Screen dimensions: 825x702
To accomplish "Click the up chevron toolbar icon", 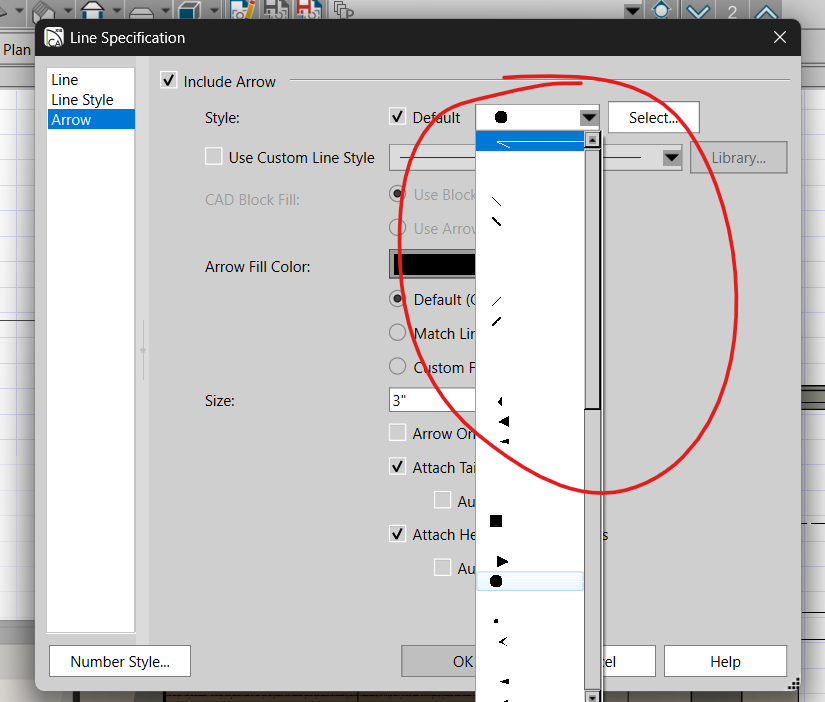I will point(766,11).
